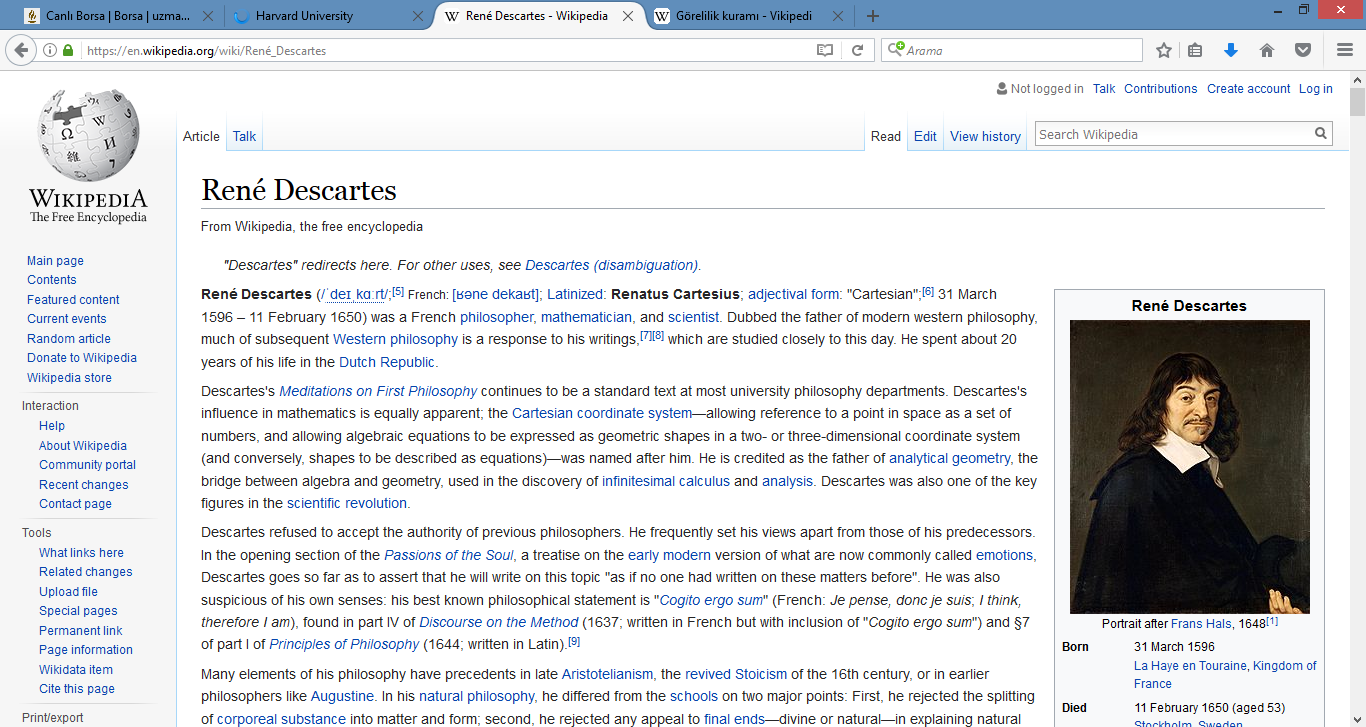Open Community portal link
This screenshot has width=1366, height=727.
(x=87, y=465)
